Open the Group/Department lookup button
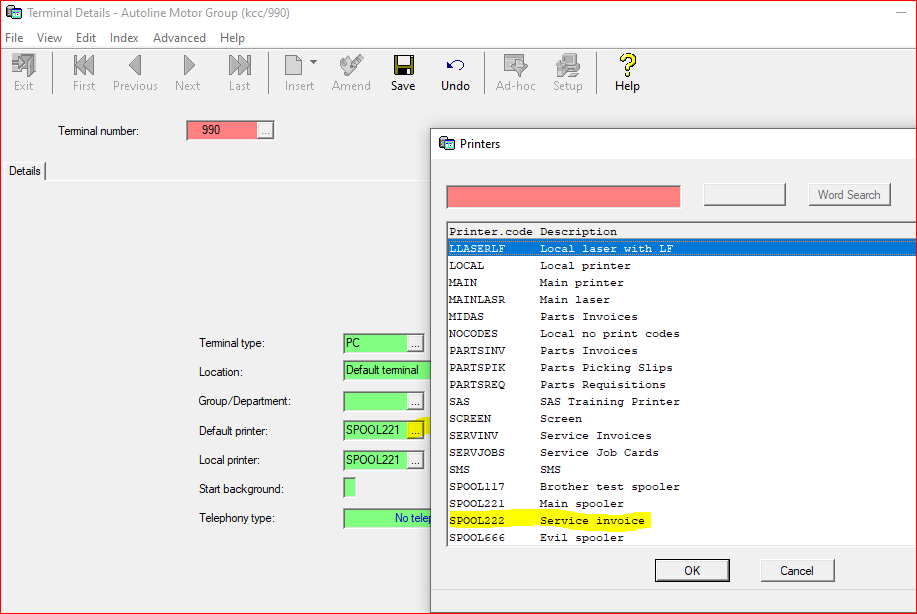This screenshot has height=614, width=917. tap(416, 401)
